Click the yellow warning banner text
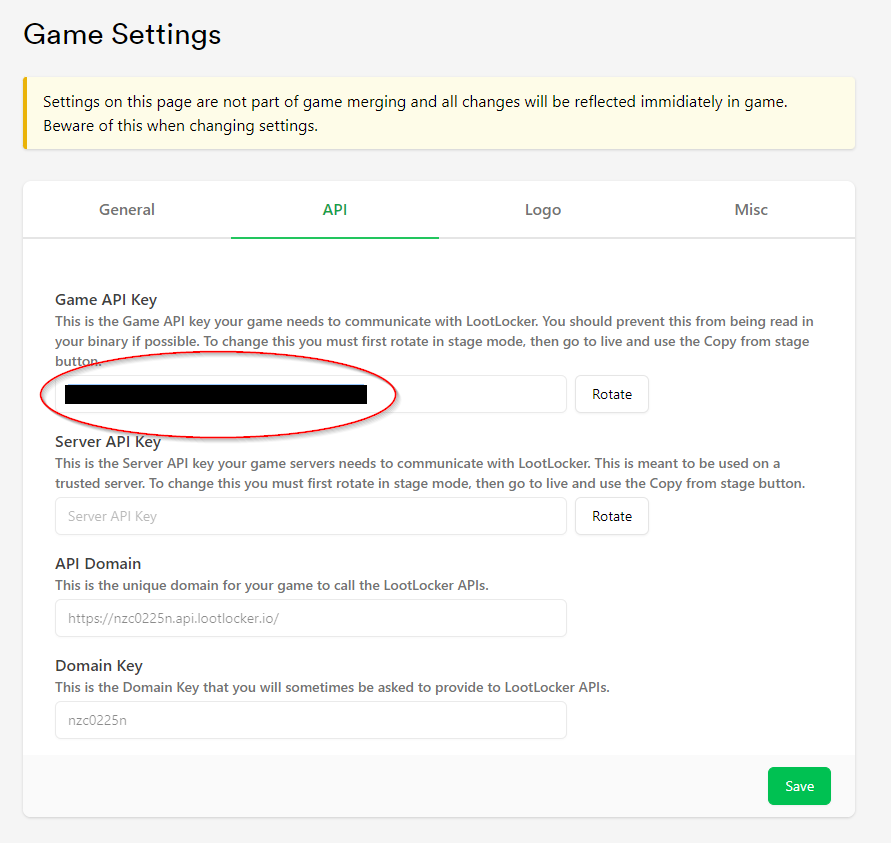The height and width of the screenshot is (843, 891). point(415,114)
